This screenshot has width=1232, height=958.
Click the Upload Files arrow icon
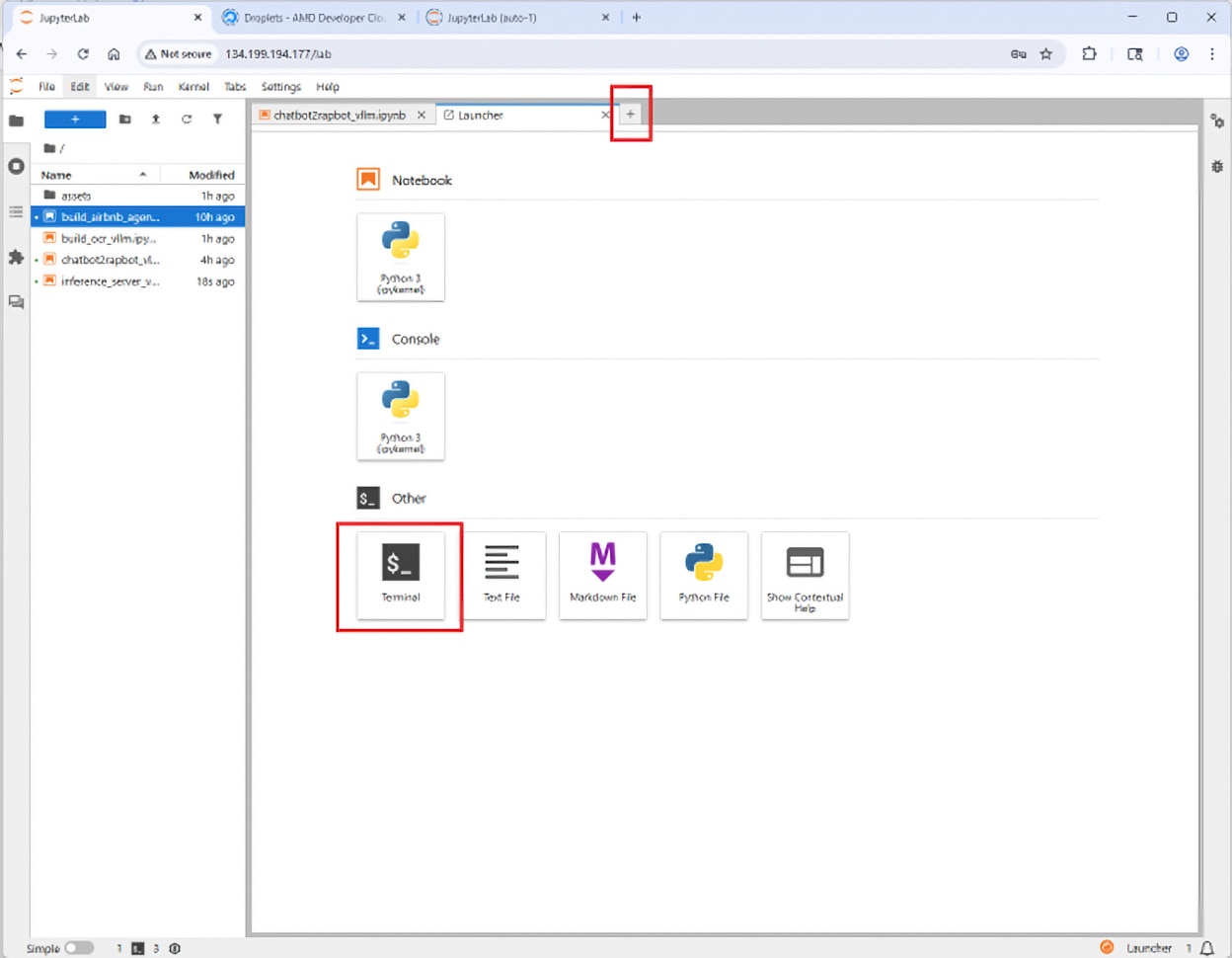[156, 120]
